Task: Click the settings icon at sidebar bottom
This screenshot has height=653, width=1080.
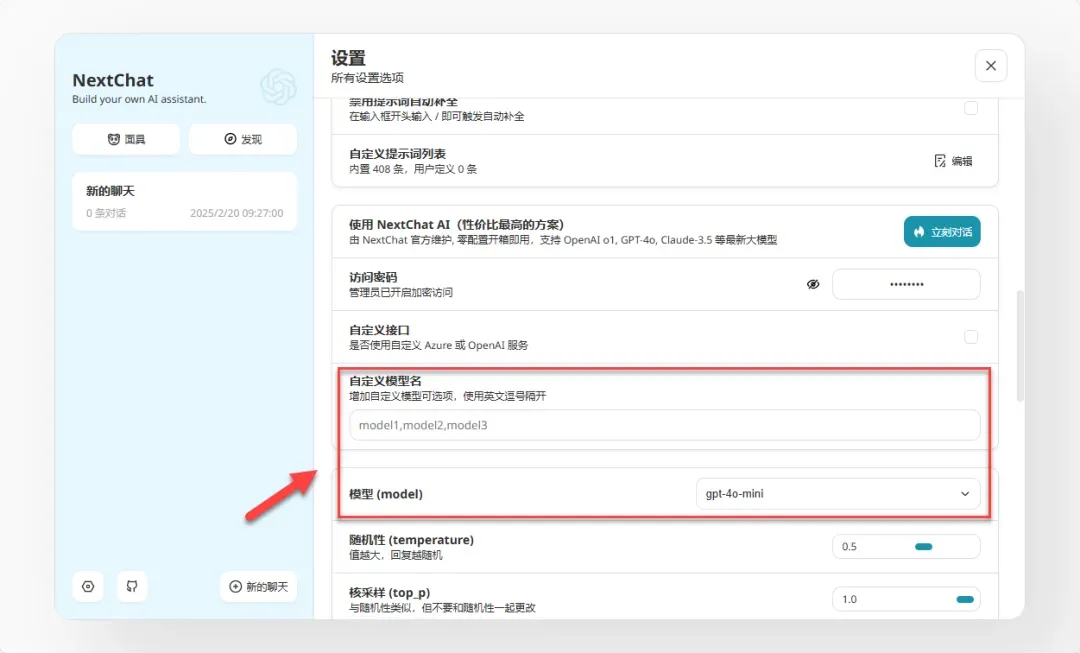Action: tap(88, 586)
